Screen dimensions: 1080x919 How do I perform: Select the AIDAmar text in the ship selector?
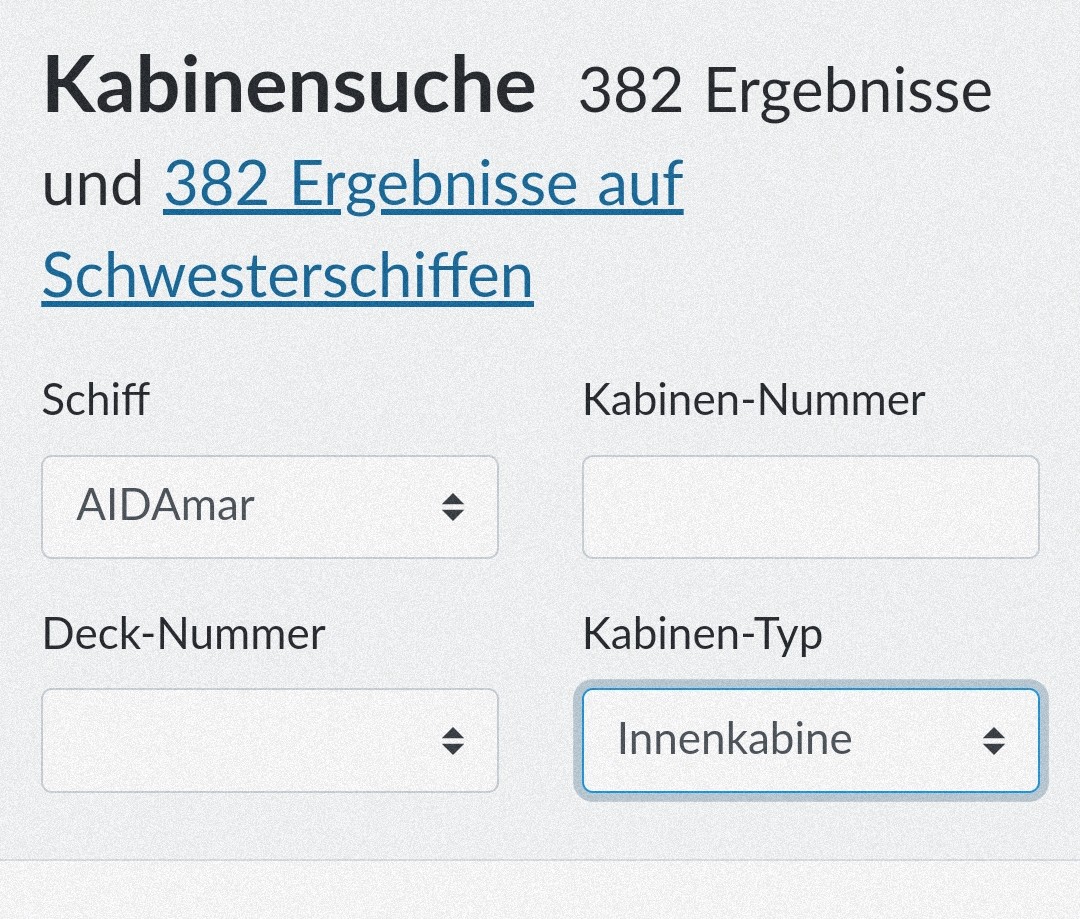[165, 506]
